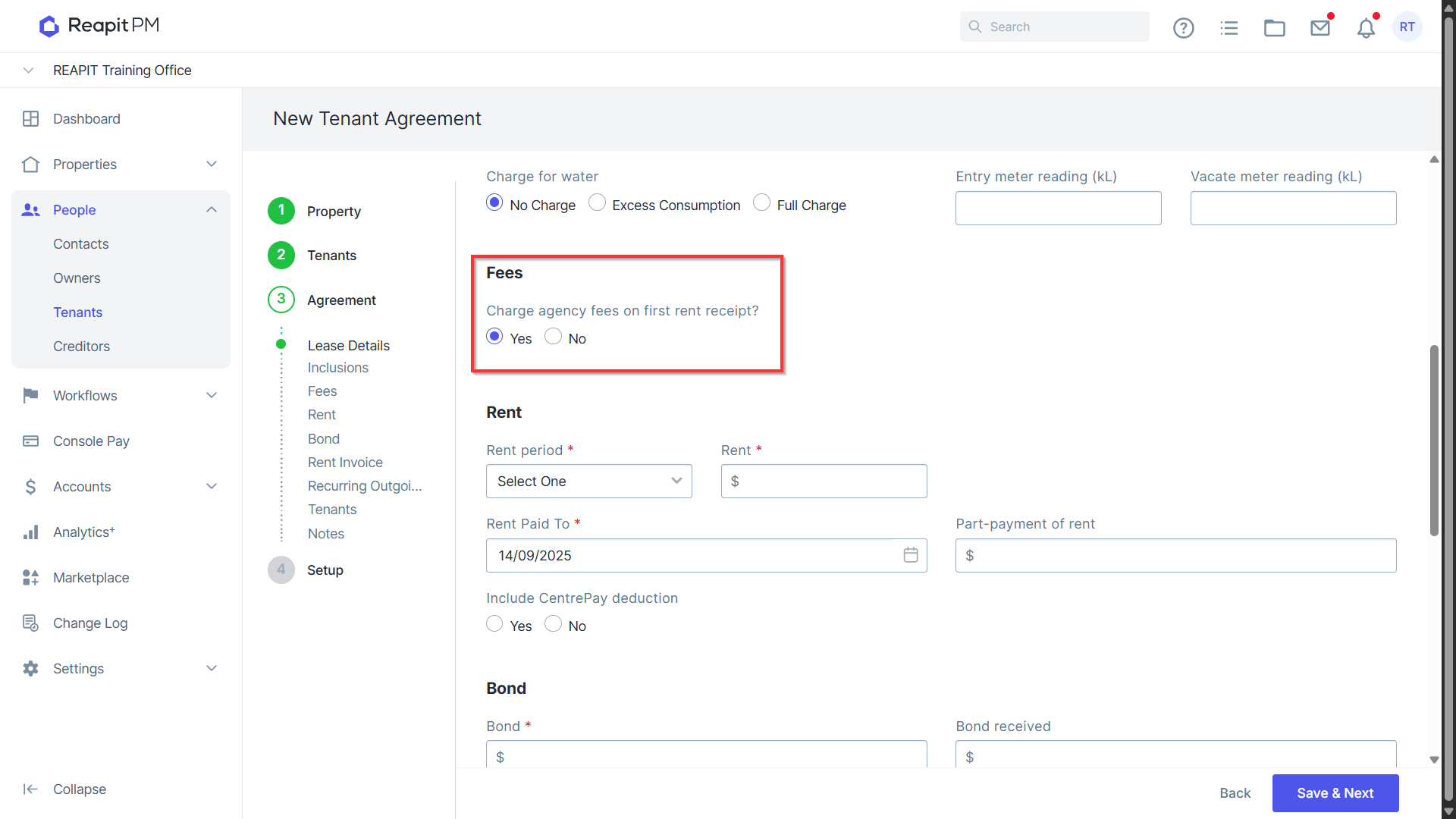Jump to Rent Invoice agreement section

click(x=345, y=463)
